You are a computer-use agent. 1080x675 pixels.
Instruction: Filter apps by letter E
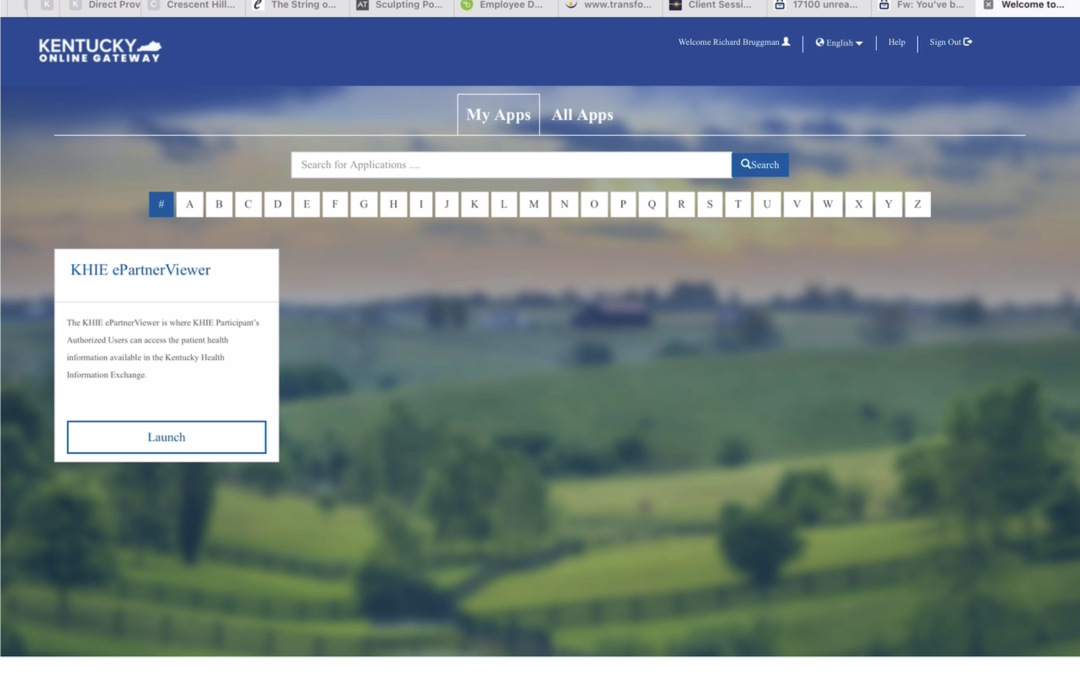(307, 204)
